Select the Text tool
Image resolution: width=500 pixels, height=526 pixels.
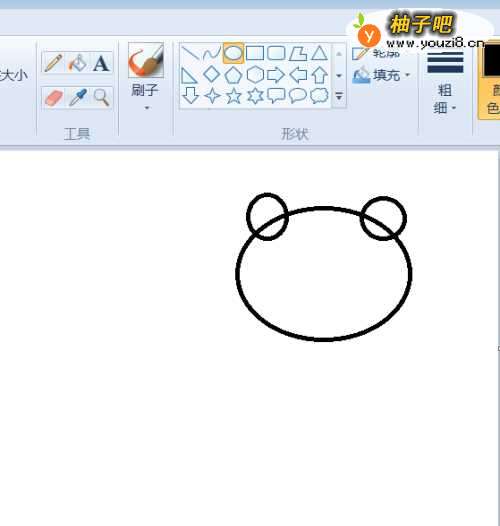tap(101, 63)
